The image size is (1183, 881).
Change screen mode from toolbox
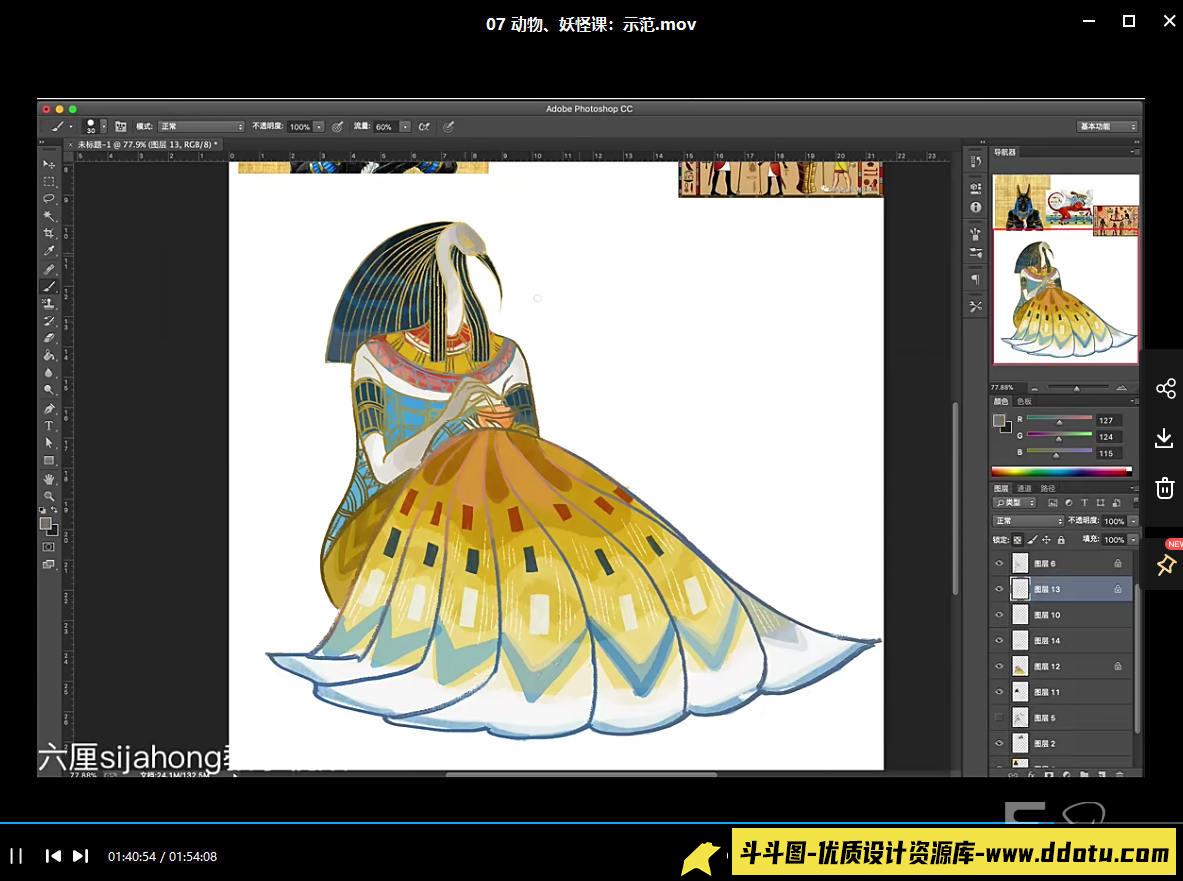49,564
